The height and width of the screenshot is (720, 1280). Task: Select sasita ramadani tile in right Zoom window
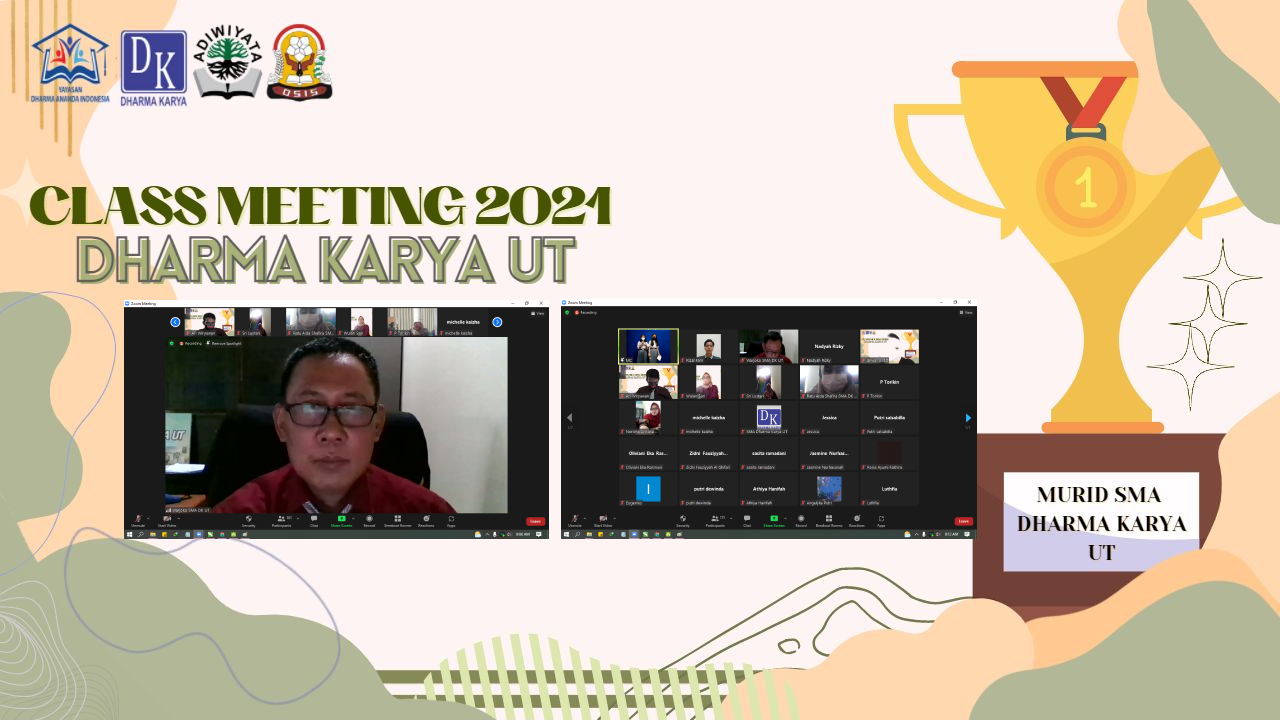pyautogui.click(x=768, y=454)
